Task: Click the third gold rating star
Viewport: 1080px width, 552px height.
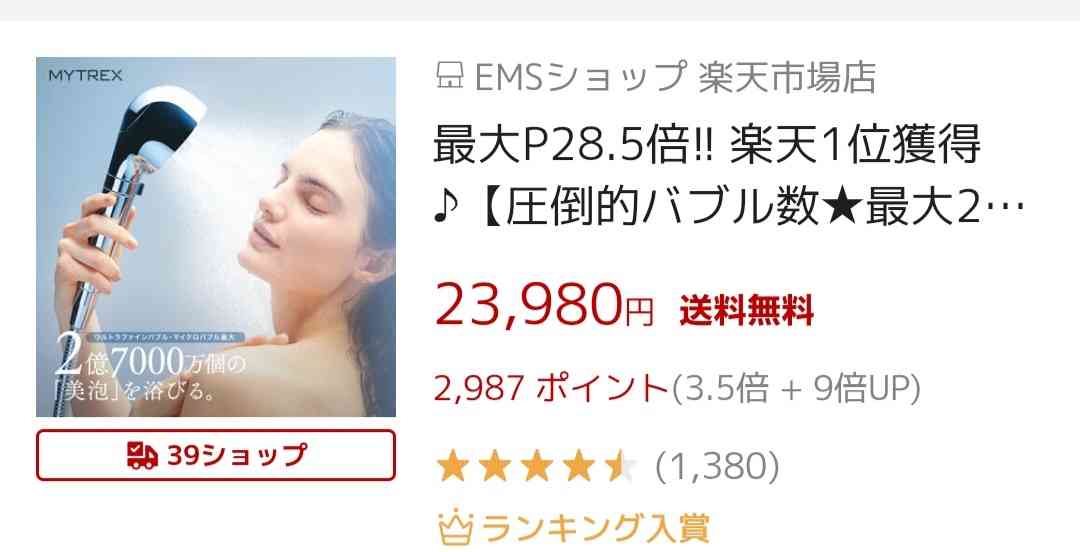Action: pos(537,467)
